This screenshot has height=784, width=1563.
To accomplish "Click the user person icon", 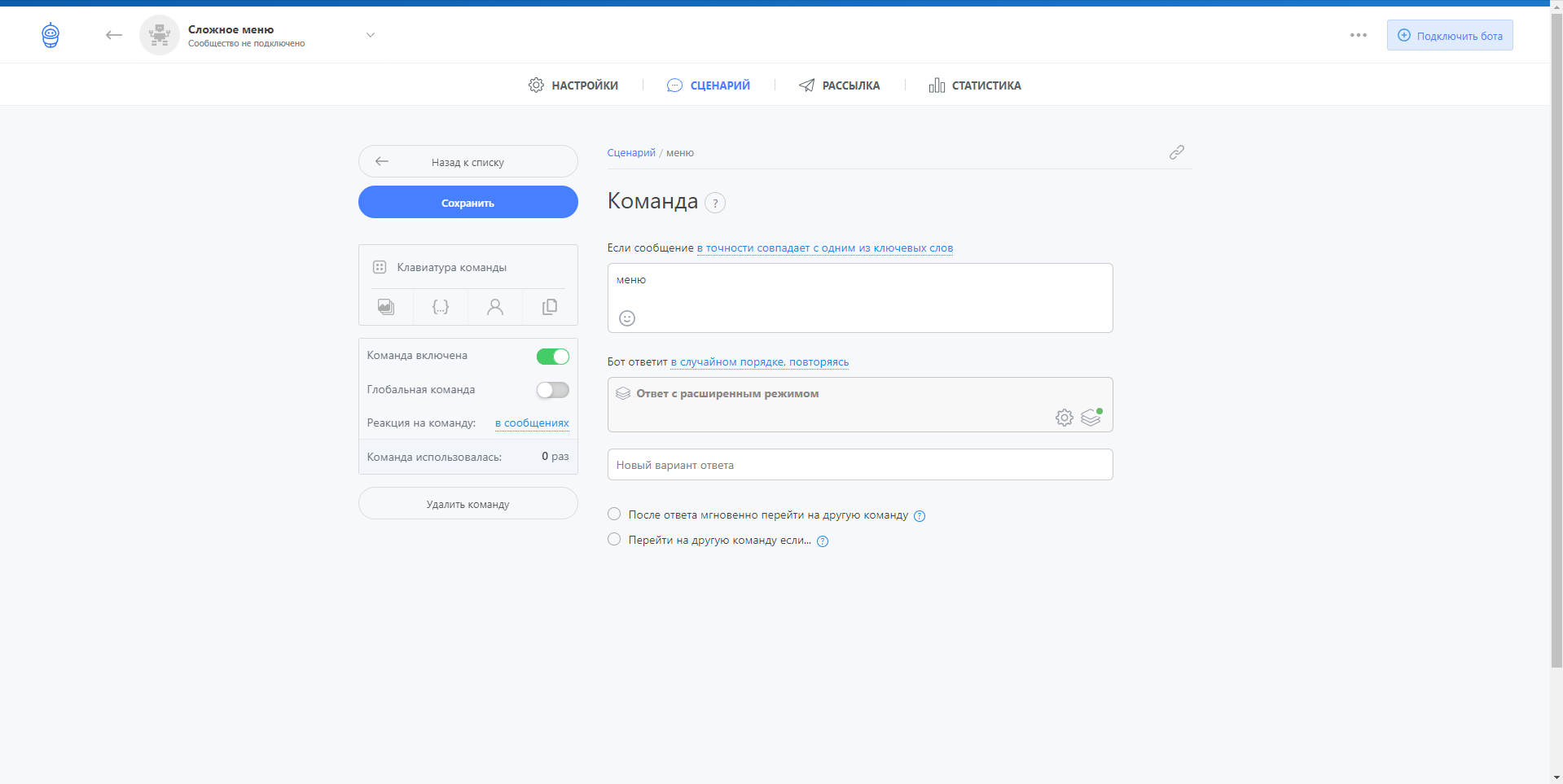I will [x=495, y=307].
